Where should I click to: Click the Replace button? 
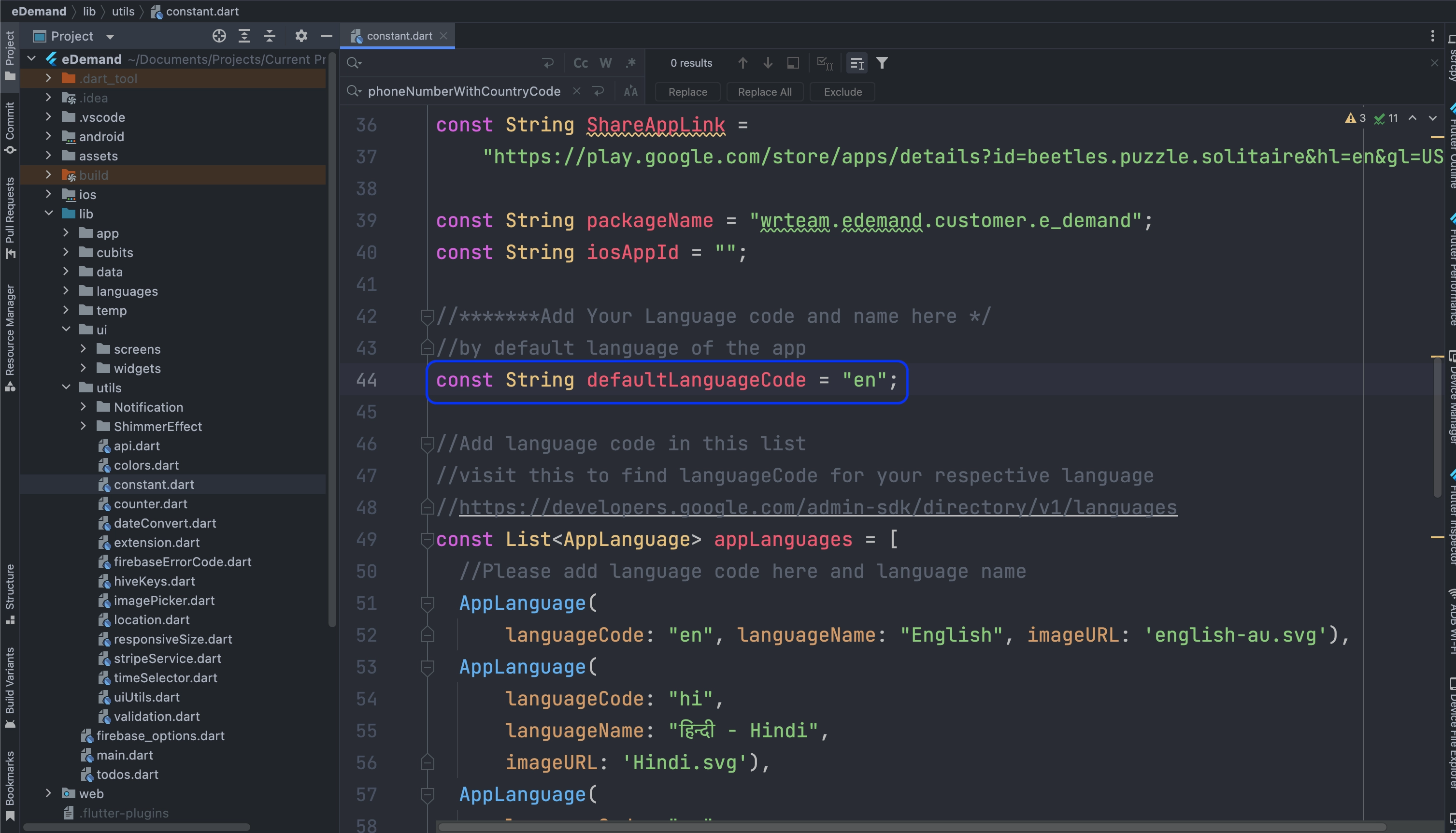click(687, 91)
